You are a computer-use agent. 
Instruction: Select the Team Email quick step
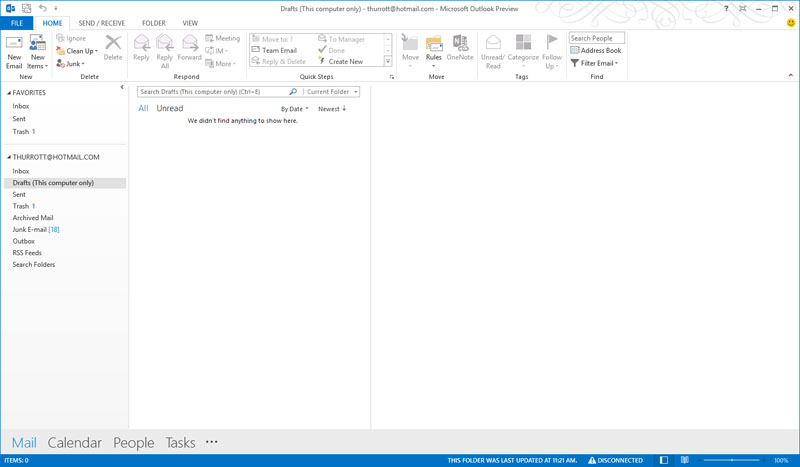pos(274,50)
